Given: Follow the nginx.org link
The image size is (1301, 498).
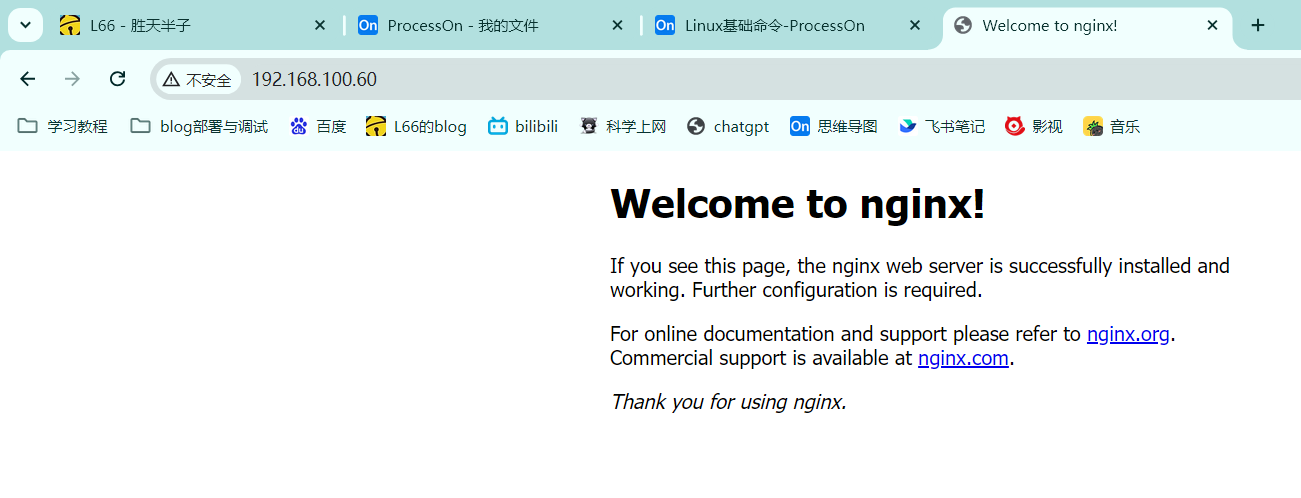Looking at the screenshot, I should point(1128,334).
